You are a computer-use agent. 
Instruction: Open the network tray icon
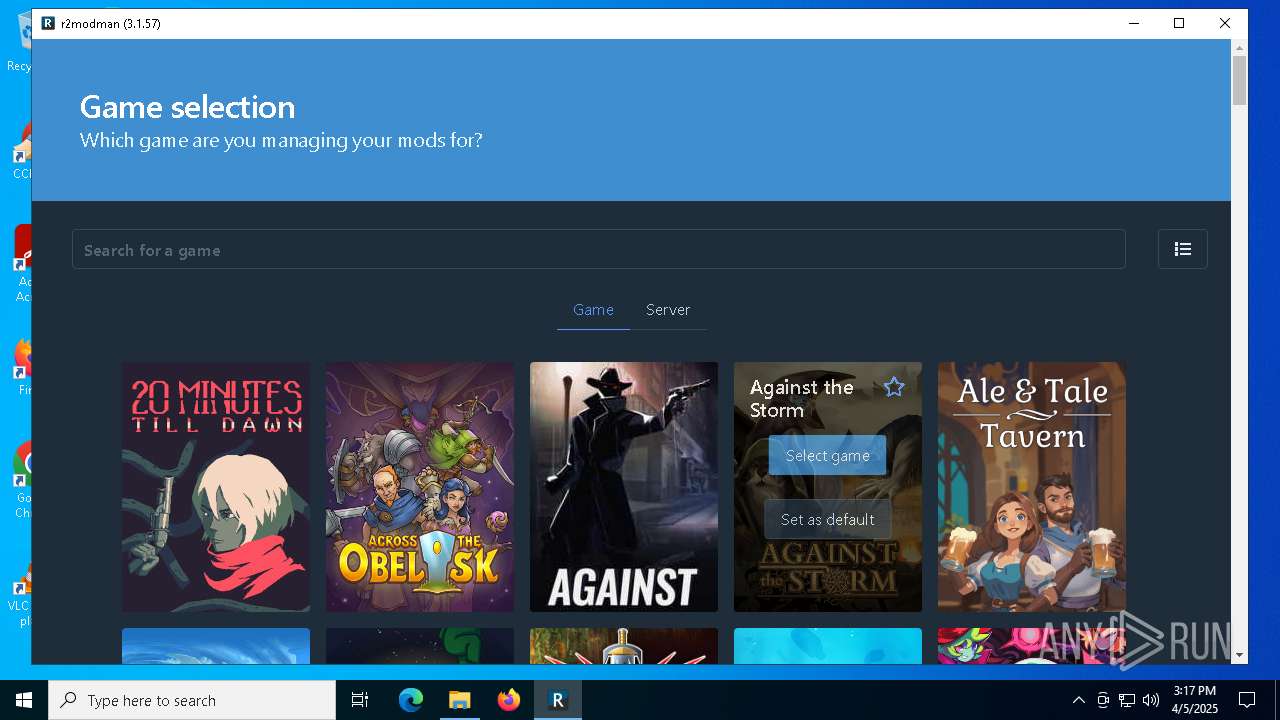[x=1127, y=700]
